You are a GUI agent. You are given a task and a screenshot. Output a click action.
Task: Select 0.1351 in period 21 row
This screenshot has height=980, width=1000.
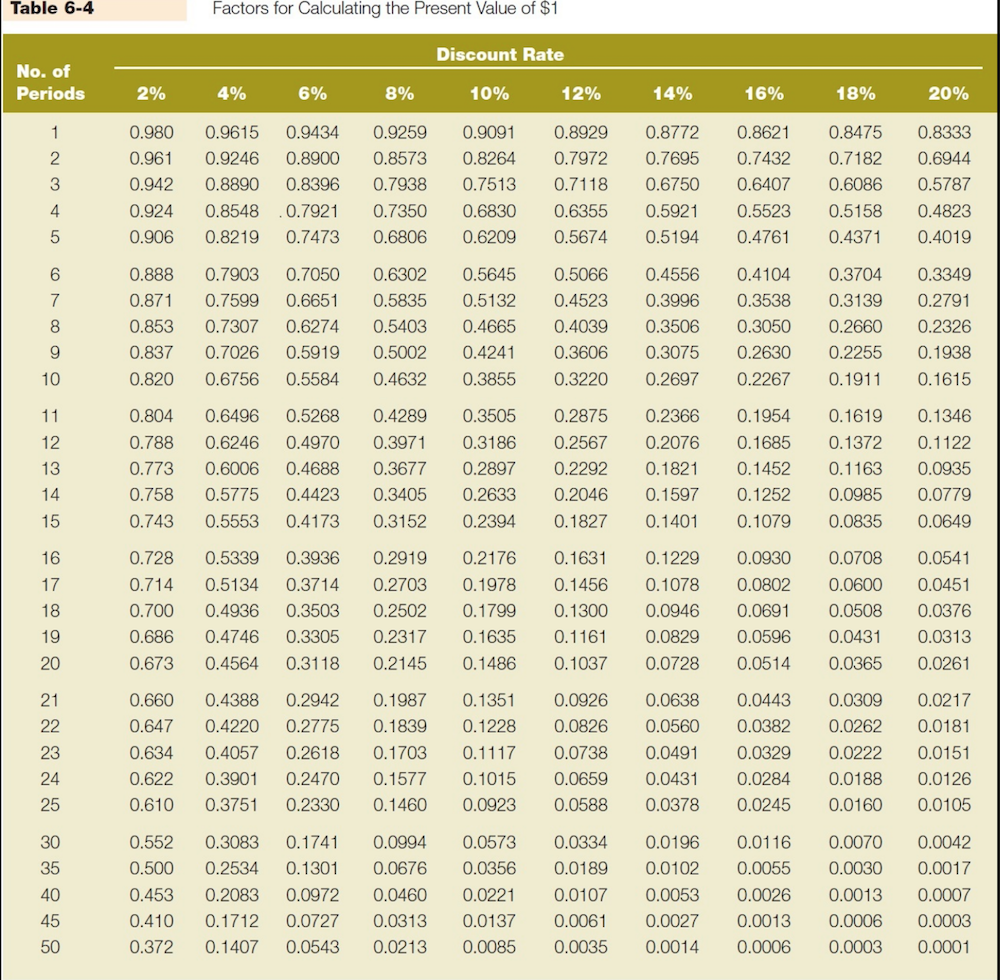click(489, 700)
